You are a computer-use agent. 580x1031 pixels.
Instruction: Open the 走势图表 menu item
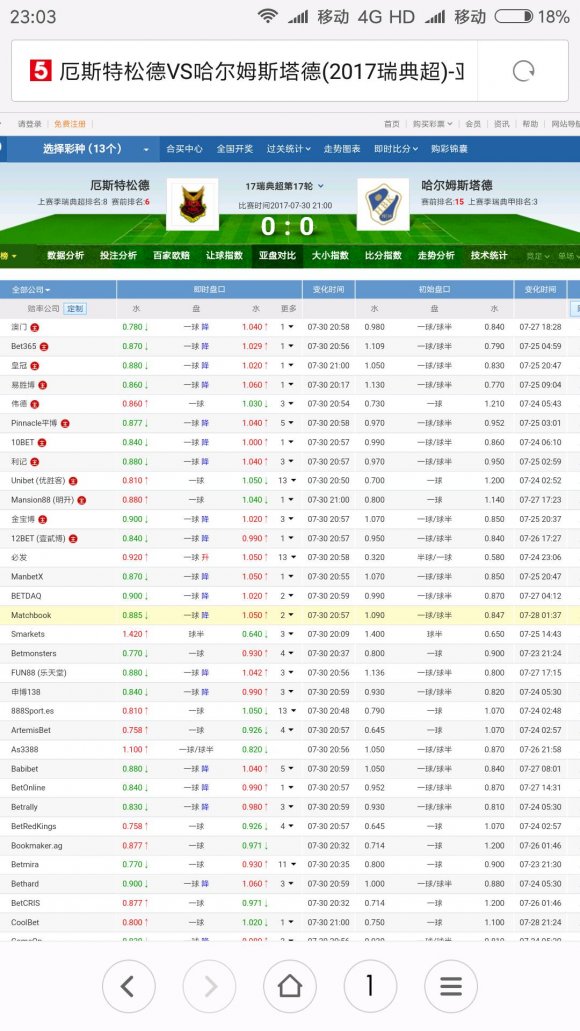point(342,149)
